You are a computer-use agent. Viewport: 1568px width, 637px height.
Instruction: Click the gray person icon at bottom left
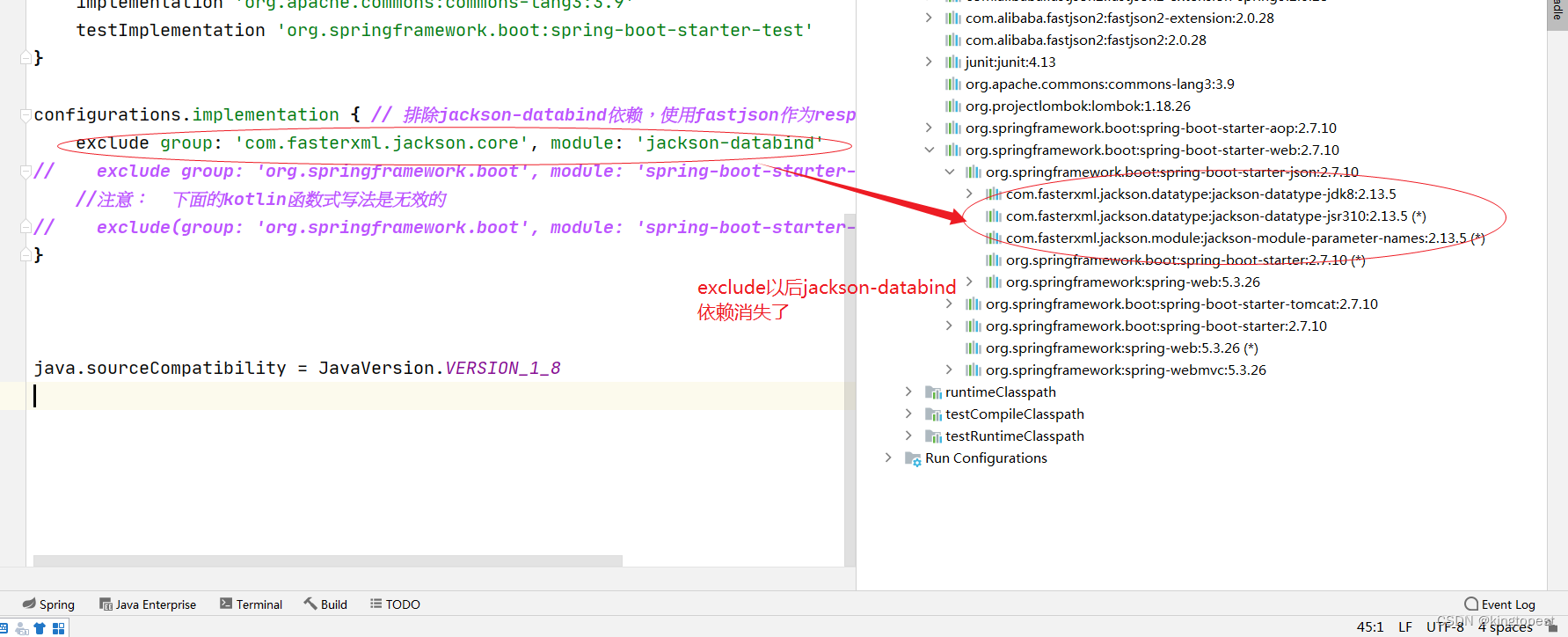(22, 628)
